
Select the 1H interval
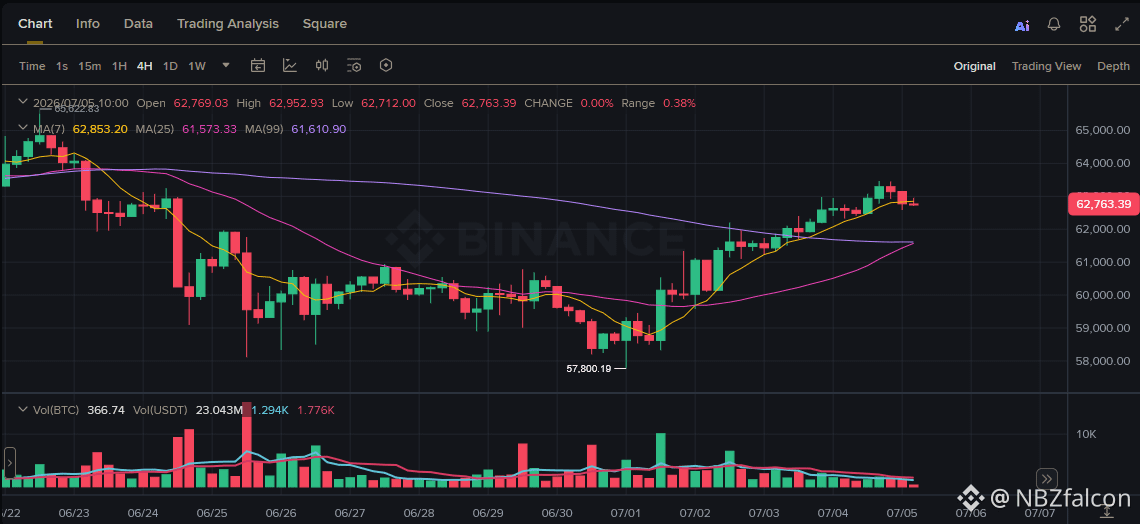pos(119,66)
